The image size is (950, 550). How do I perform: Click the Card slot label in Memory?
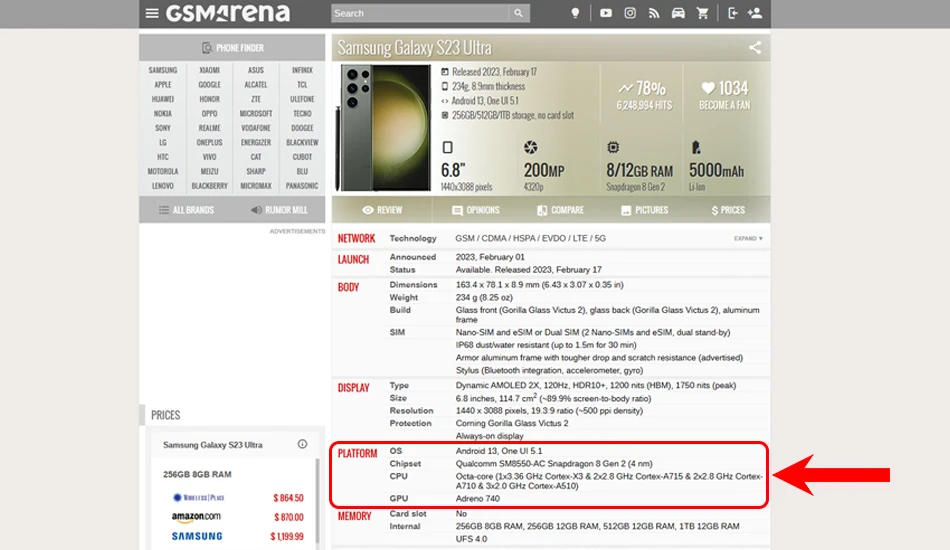point(408,514)
